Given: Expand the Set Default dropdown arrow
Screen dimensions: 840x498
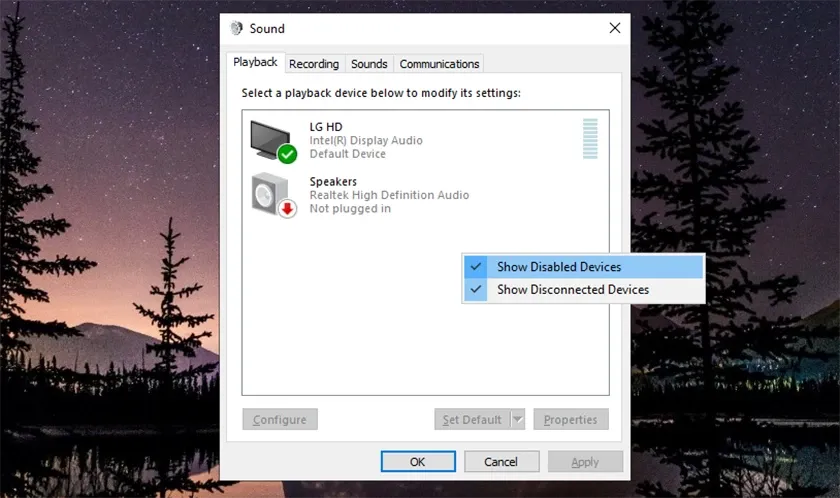Looking at the screenshot, I should (x=517, y=420).
